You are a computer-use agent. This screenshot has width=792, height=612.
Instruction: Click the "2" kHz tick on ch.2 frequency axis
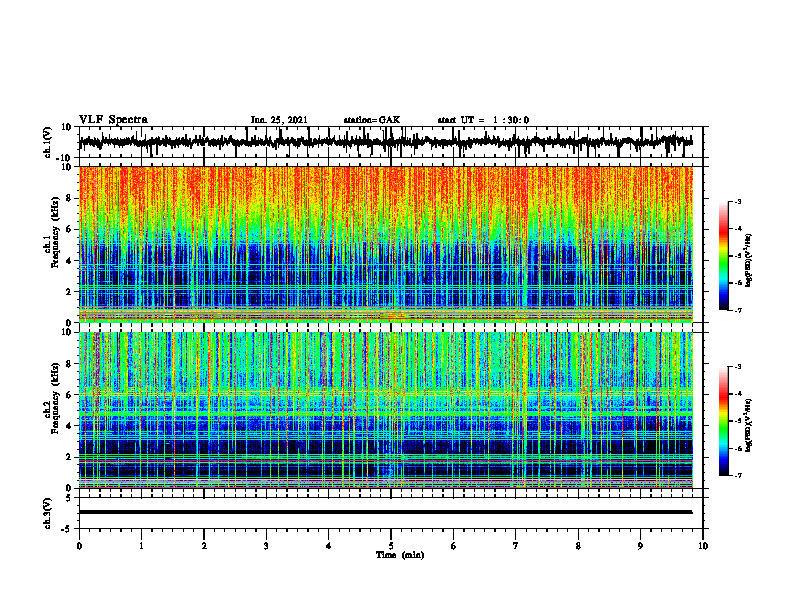(70, 457)
